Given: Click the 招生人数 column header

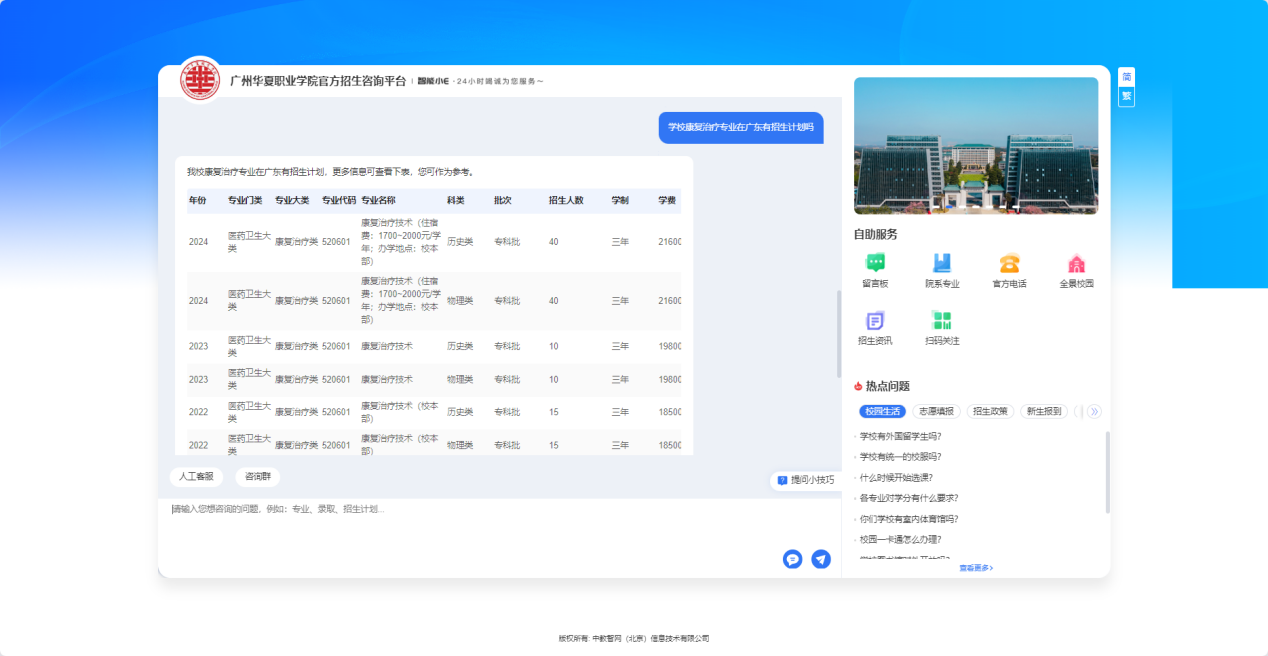Looking at the screenshot, I should tap(566, 201).
